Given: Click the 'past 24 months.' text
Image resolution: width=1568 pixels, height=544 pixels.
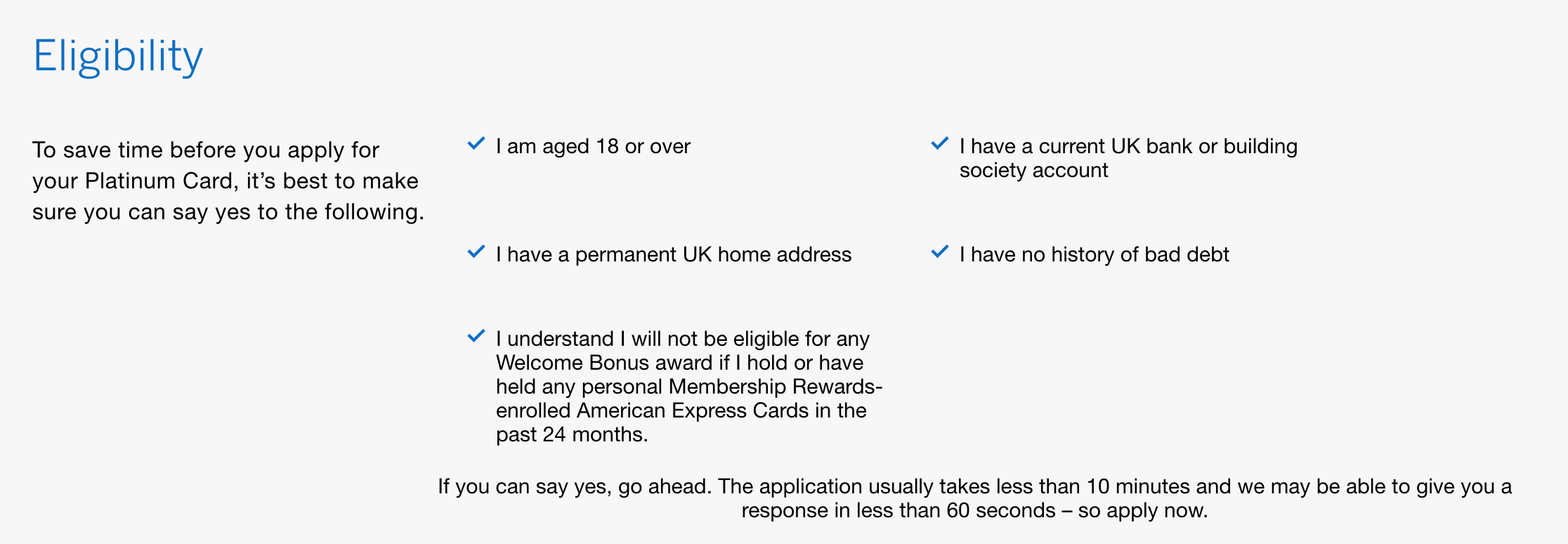Looking at the screenshot, I should point(572,434).
